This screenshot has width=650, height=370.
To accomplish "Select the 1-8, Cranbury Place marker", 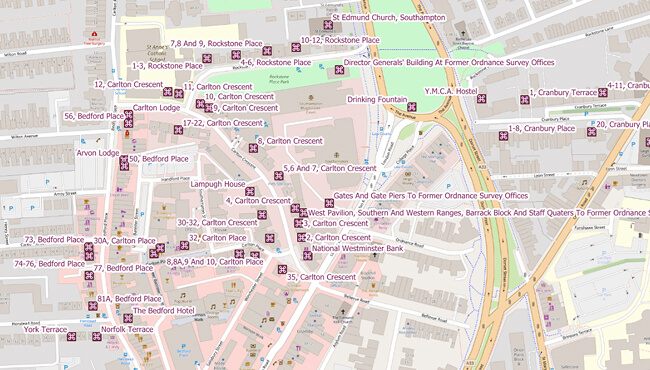I will pyautogui.click(x=504, y=136).
